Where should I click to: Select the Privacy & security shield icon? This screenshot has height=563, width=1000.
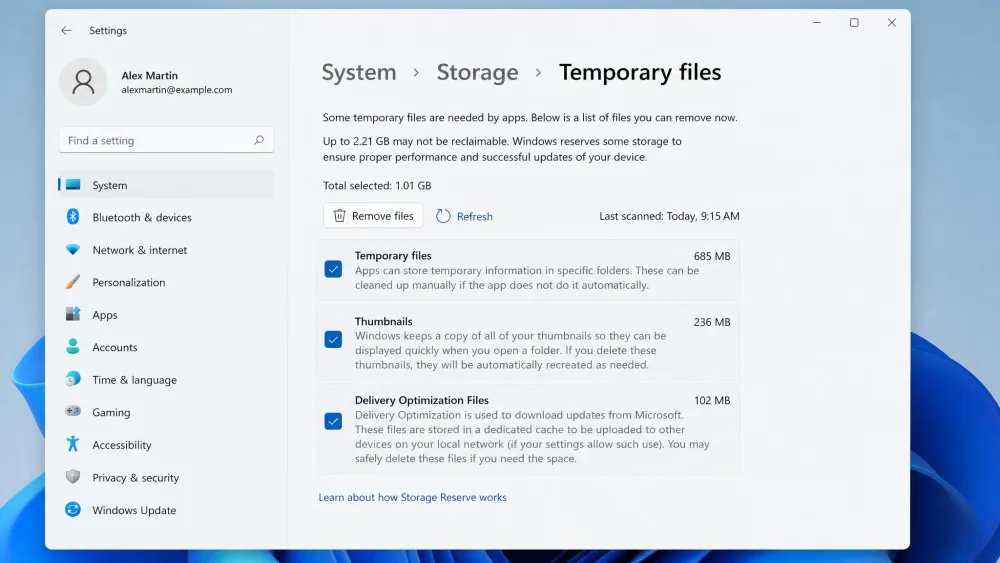73,477
